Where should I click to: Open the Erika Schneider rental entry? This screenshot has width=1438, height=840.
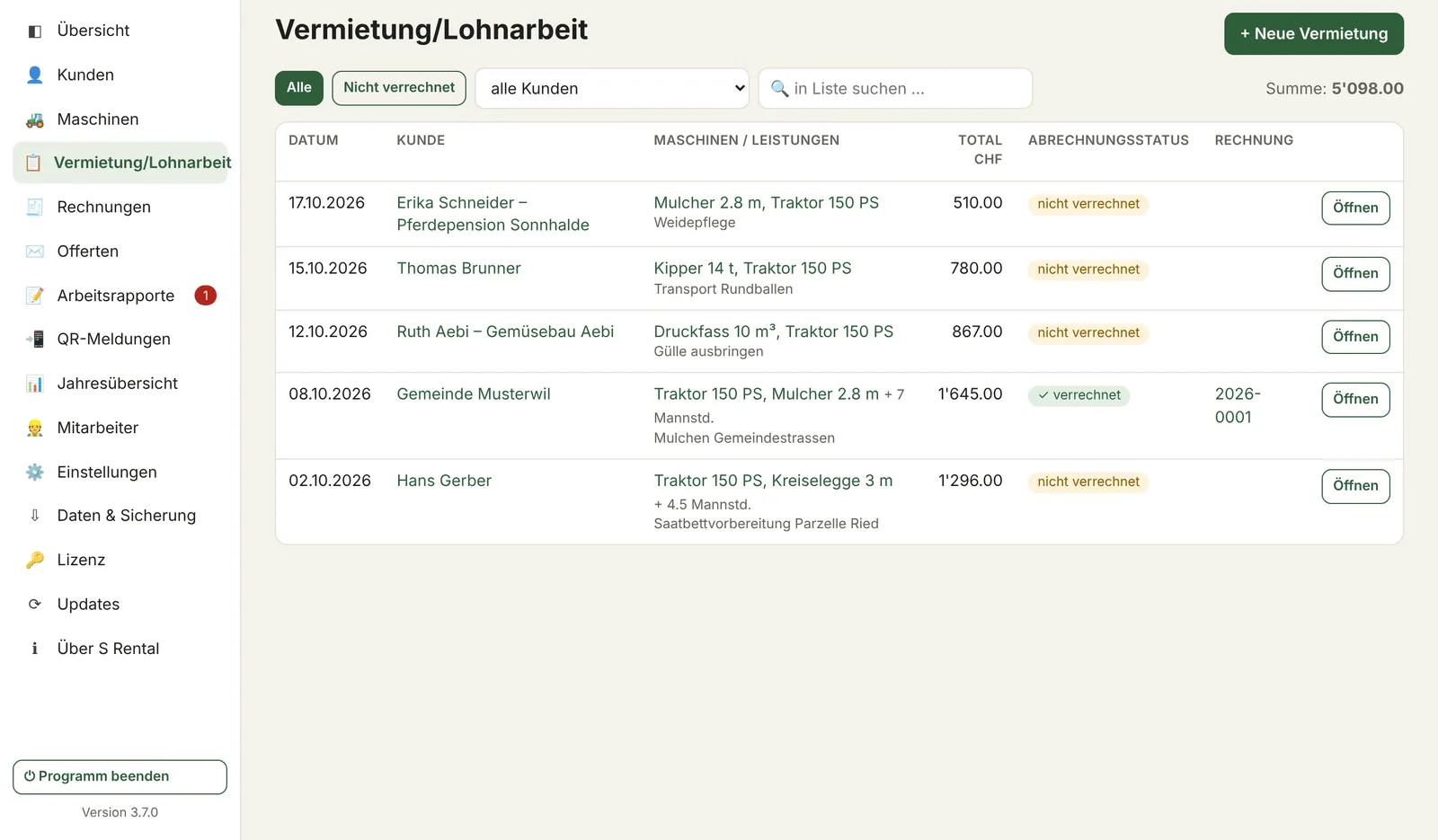pos(1355,208)
